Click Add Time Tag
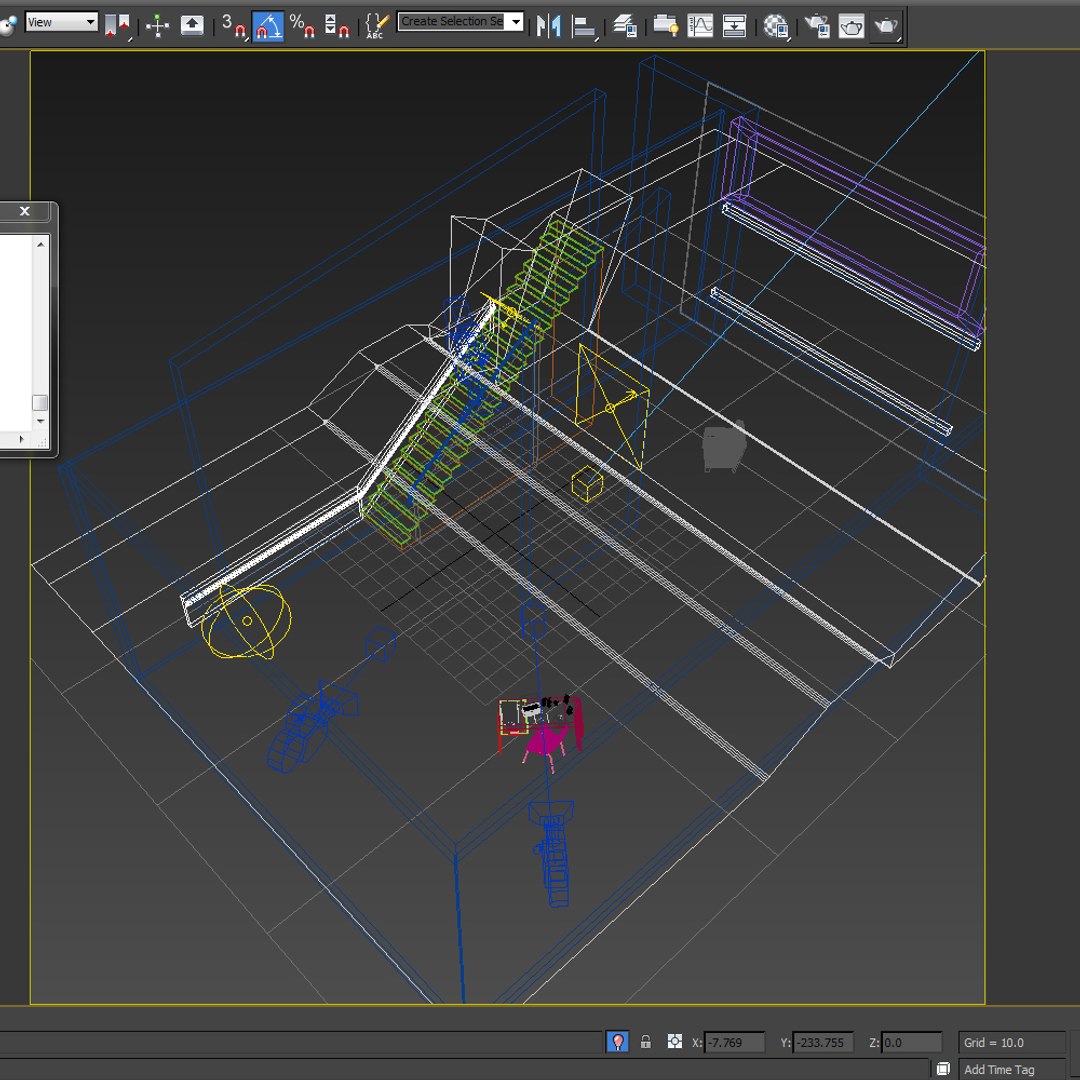Image resolution: width=1080 pixels, height=1080 pixels. click(999, 1069)
